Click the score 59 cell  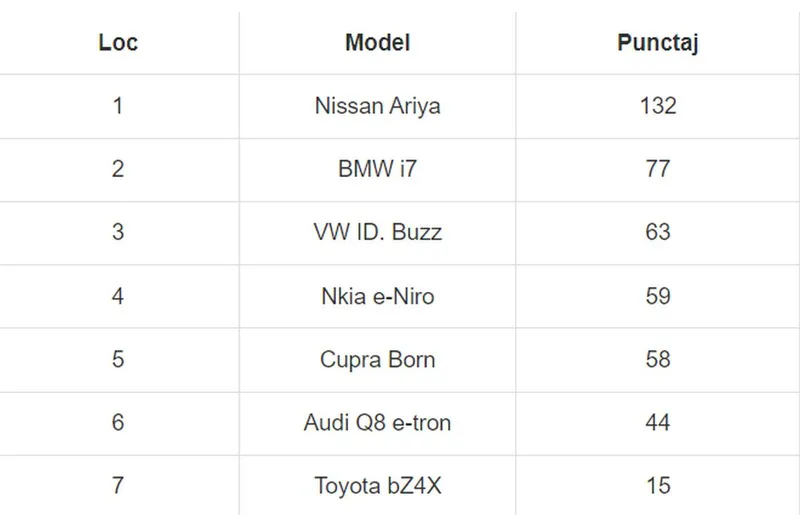[657, 296]
